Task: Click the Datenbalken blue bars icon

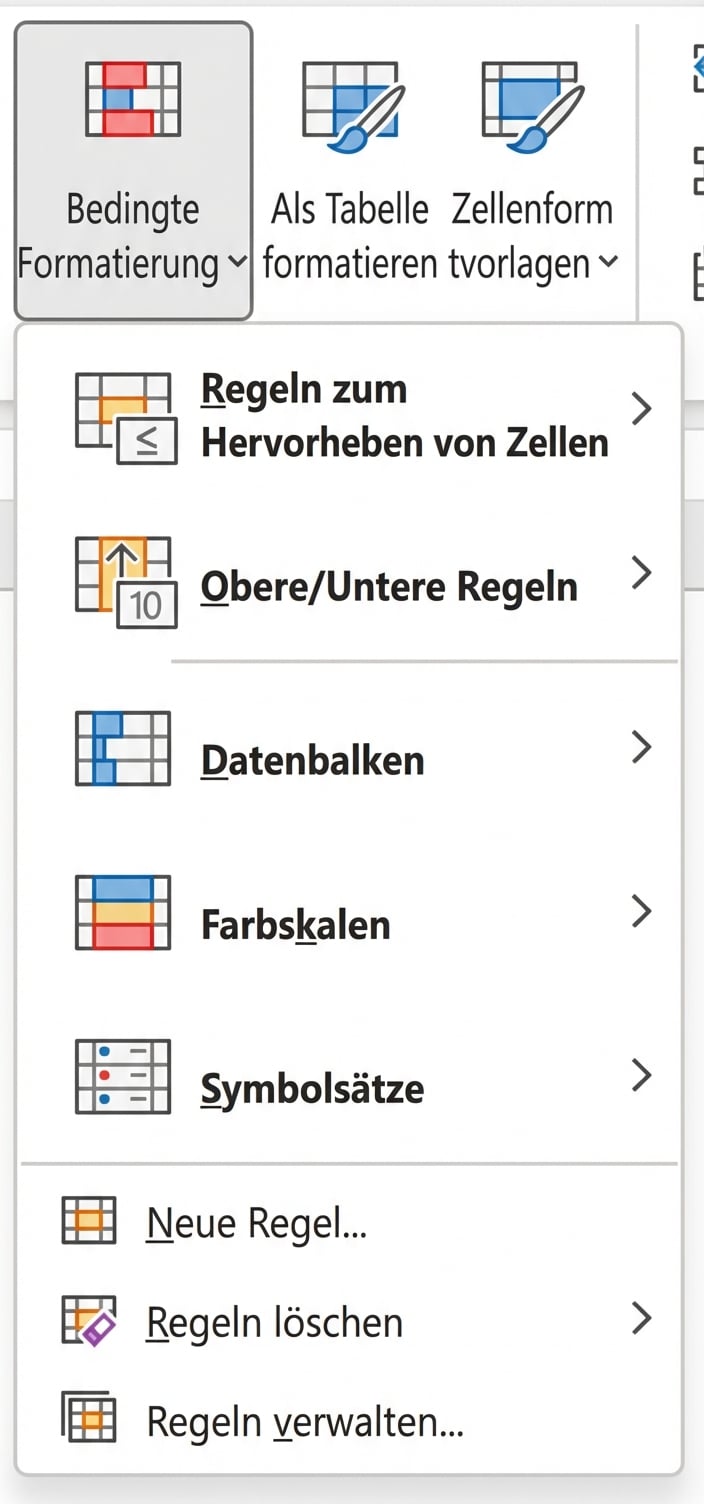Action: (x=122, y=747)
